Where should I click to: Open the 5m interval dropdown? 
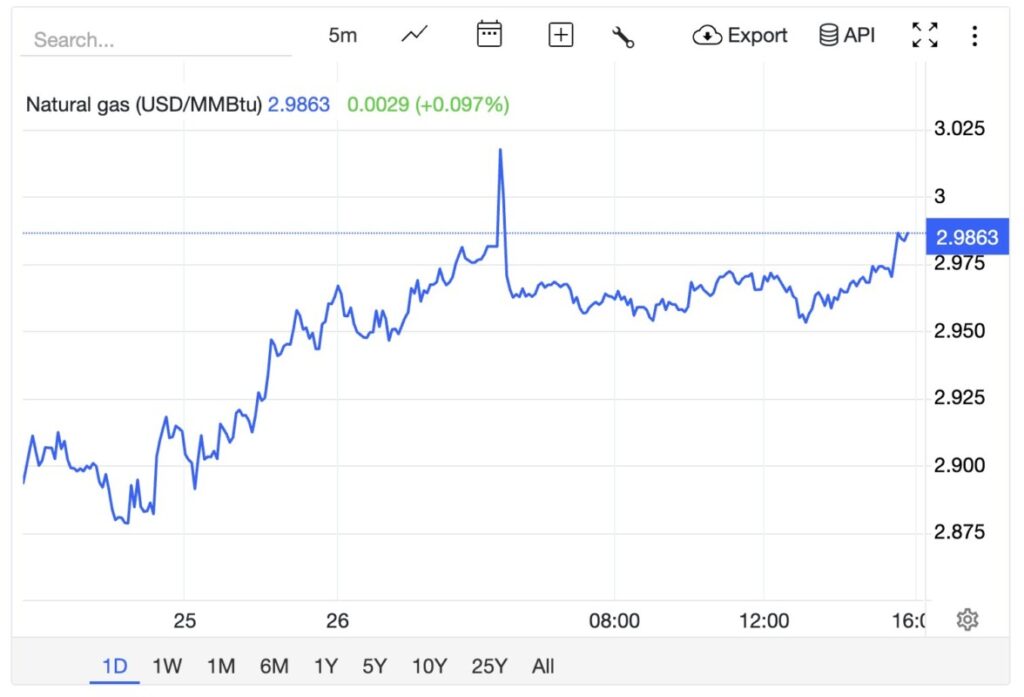tap(342, 35)
